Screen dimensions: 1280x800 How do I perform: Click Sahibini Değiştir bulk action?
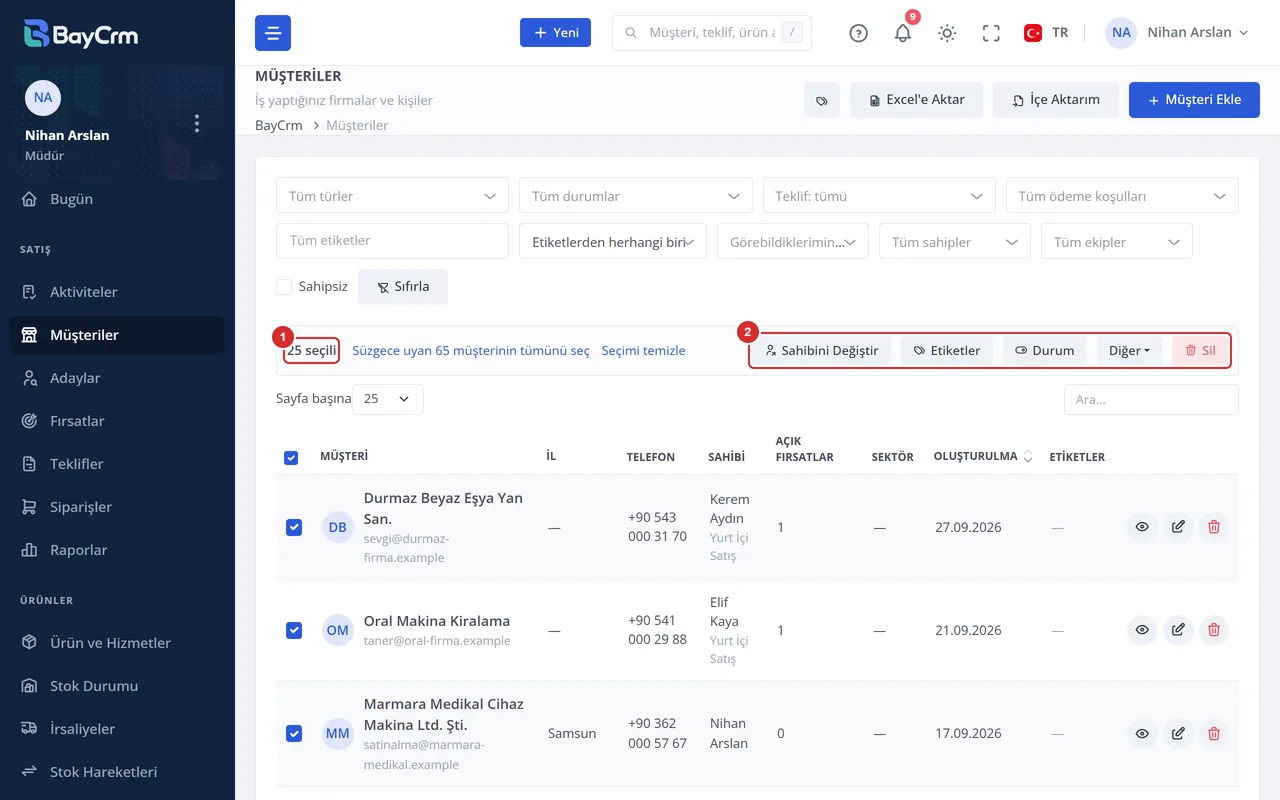[821, 351]
